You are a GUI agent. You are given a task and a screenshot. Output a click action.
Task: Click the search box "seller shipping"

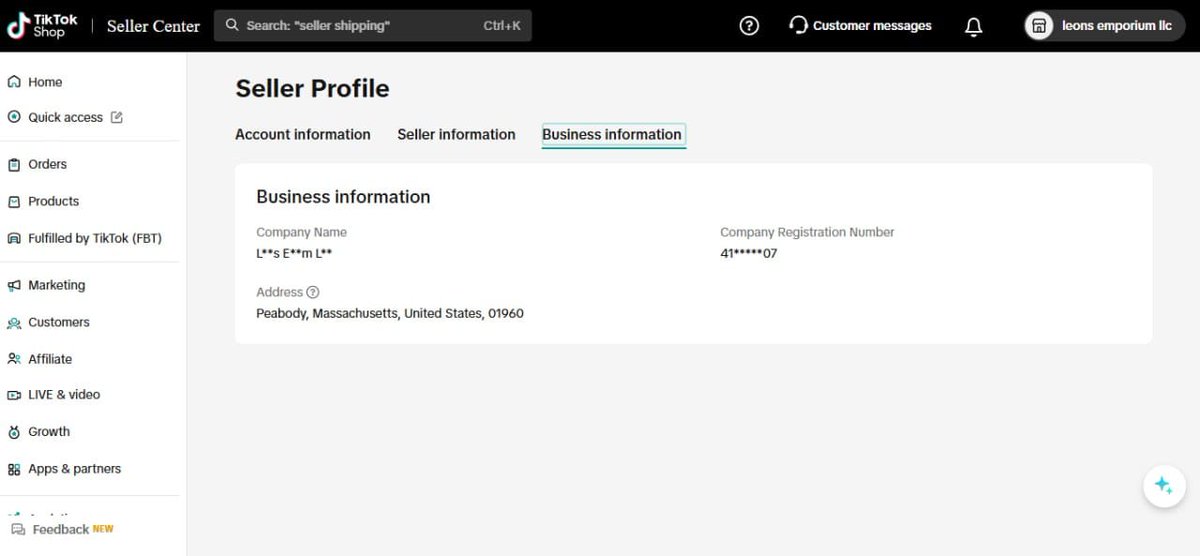373,26
